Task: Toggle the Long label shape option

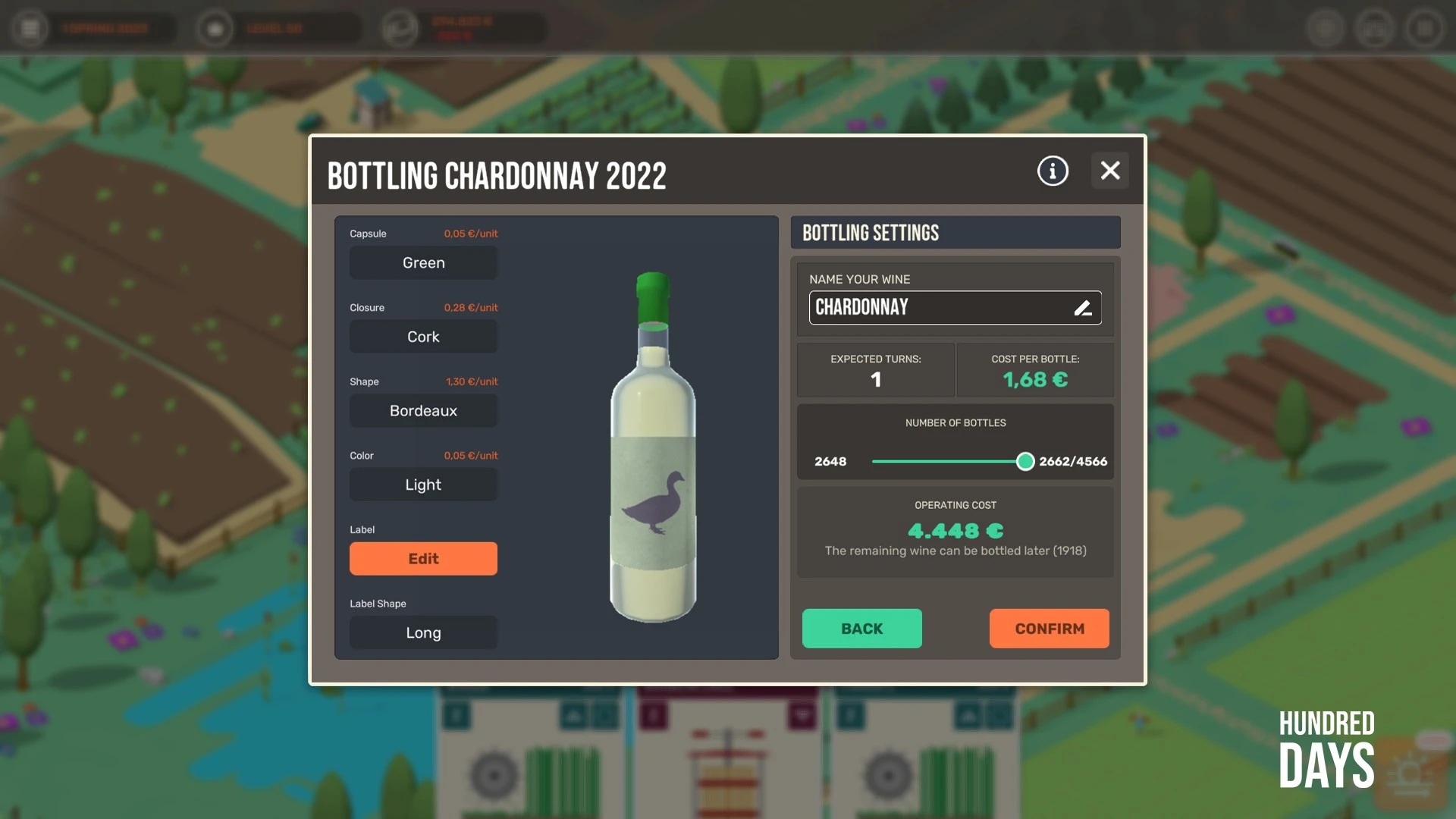Action: pyautogui.click(x=423, y=632)
